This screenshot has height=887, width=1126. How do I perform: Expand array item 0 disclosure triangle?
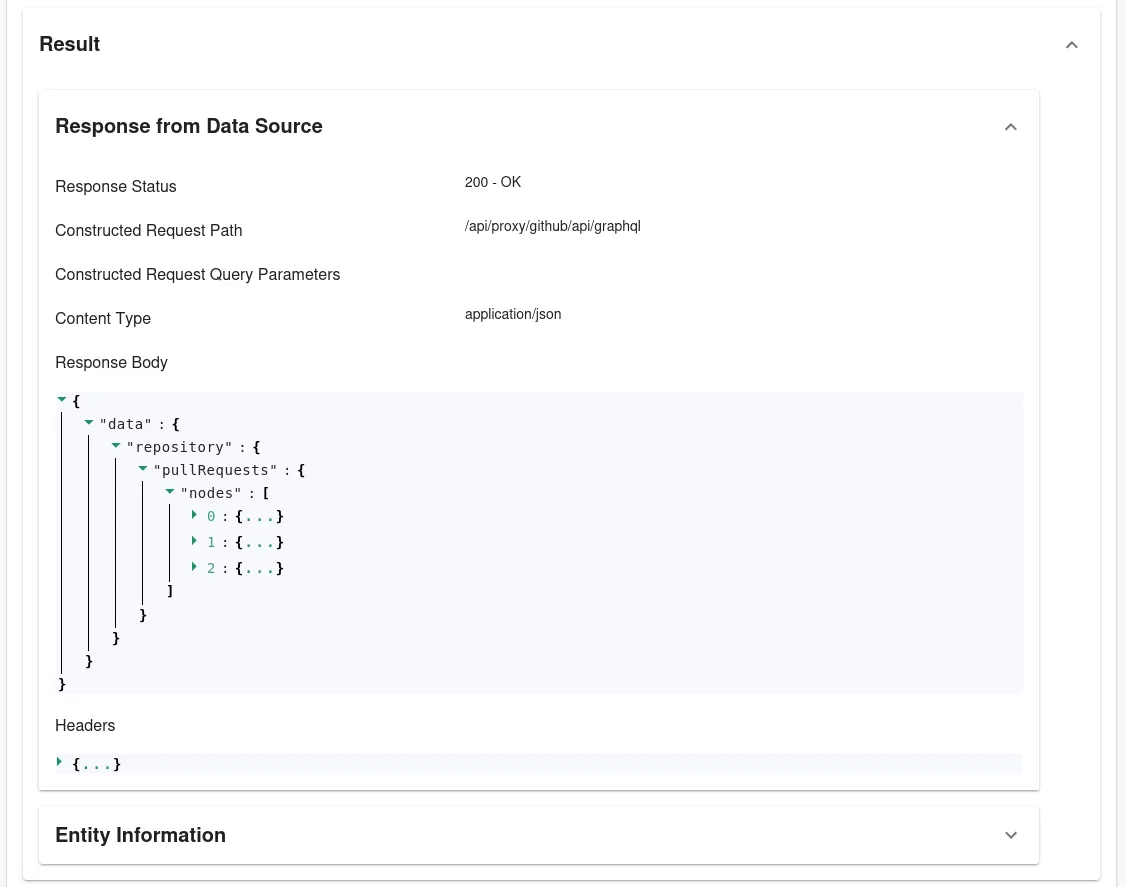[x=195, y=515]
